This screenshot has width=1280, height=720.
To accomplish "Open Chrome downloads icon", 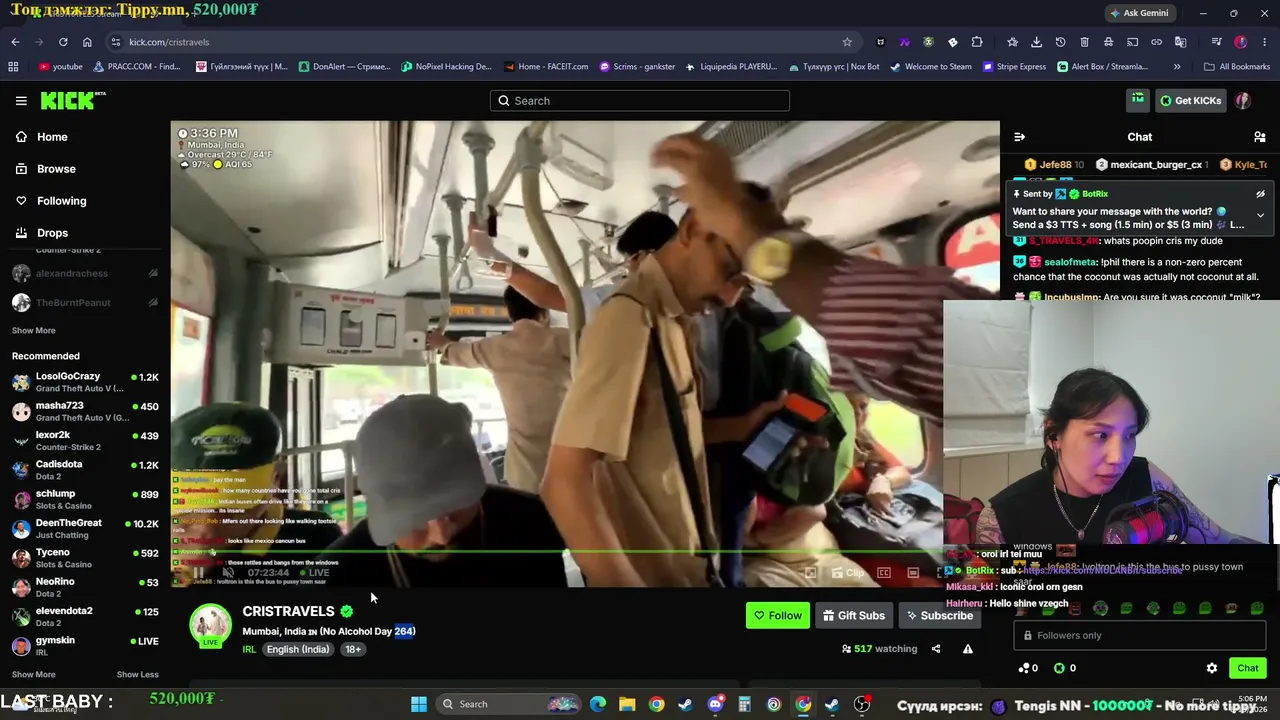I will point(1036,42).
